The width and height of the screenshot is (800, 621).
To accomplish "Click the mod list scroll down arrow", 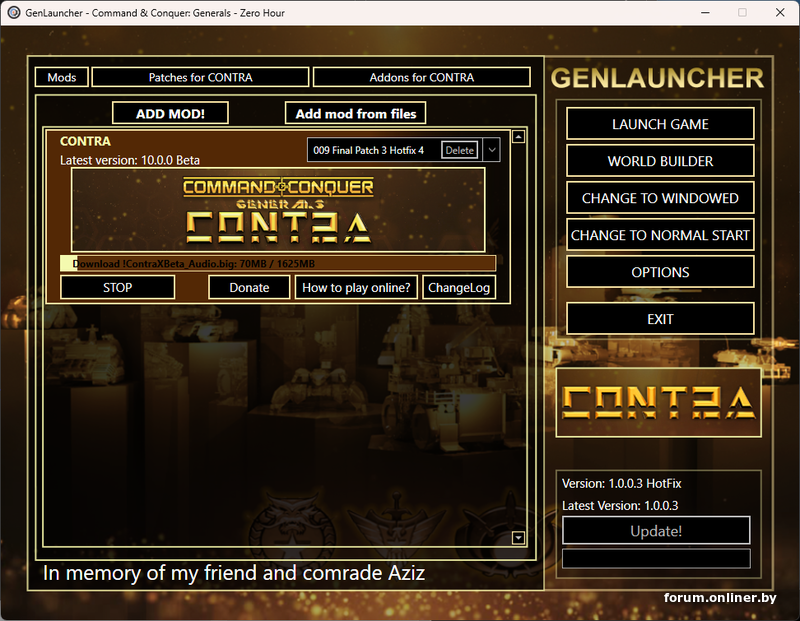I will 518,537.
